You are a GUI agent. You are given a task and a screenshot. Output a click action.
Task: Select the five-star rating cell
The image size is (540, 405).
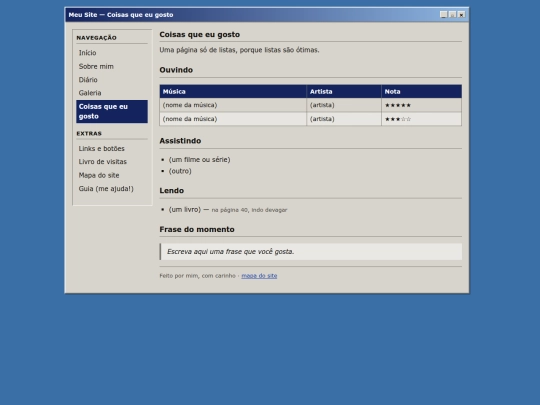coord(422,105)
